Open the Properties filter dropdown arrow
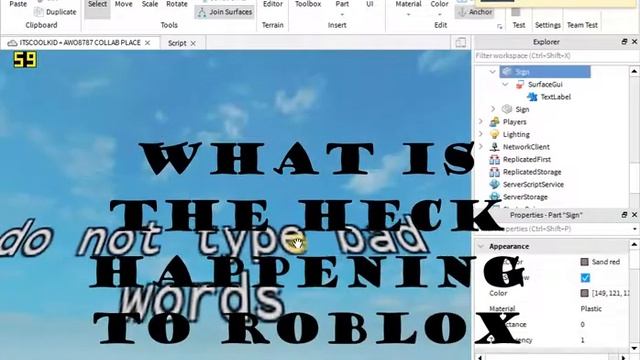 pos(635,229)
